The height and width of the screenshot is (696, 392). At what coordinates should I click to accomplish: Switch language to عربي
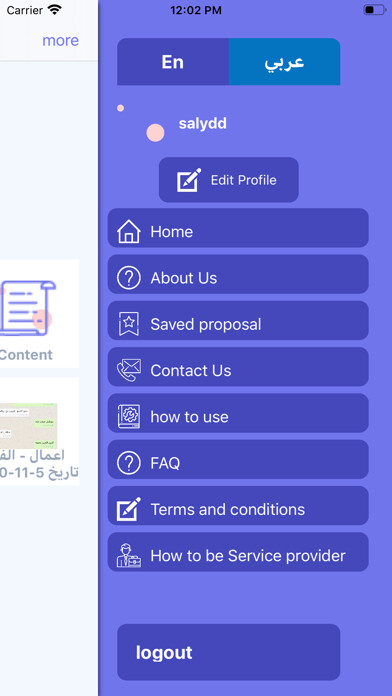point(285,62)
